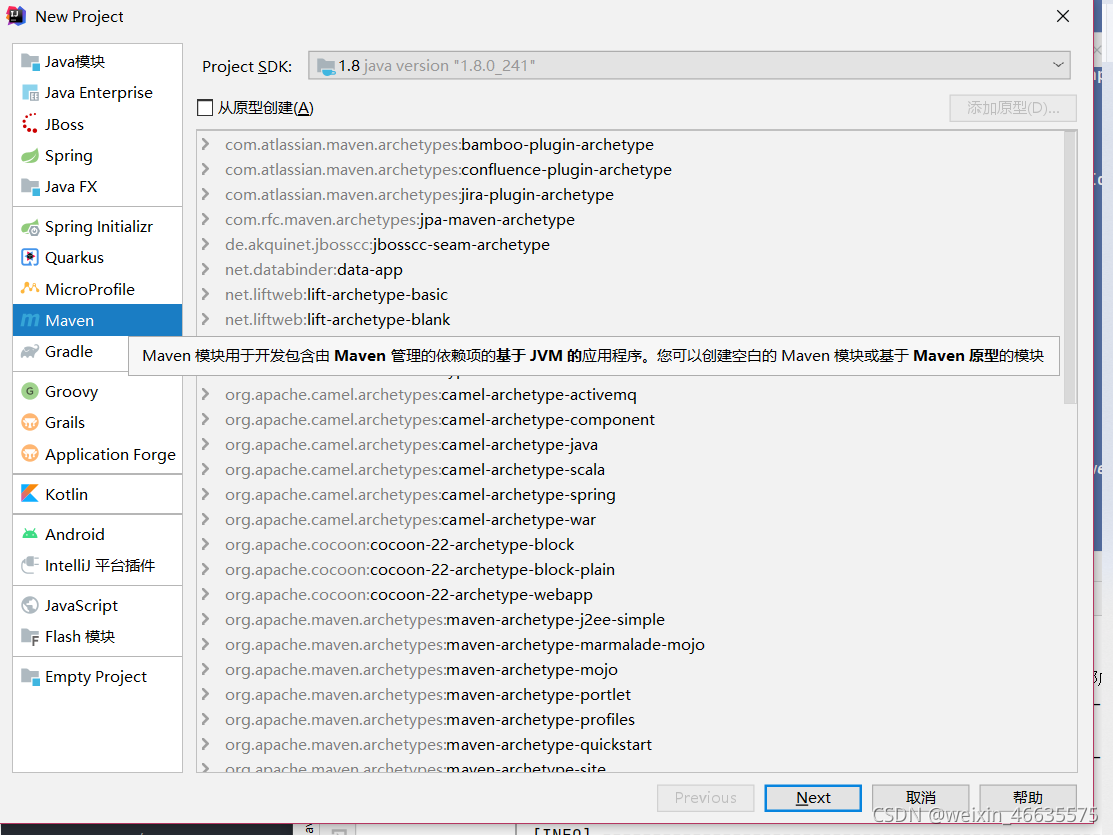Select net.databinder:data-app row
The image size is (1113, 835).
pos(630,269)
